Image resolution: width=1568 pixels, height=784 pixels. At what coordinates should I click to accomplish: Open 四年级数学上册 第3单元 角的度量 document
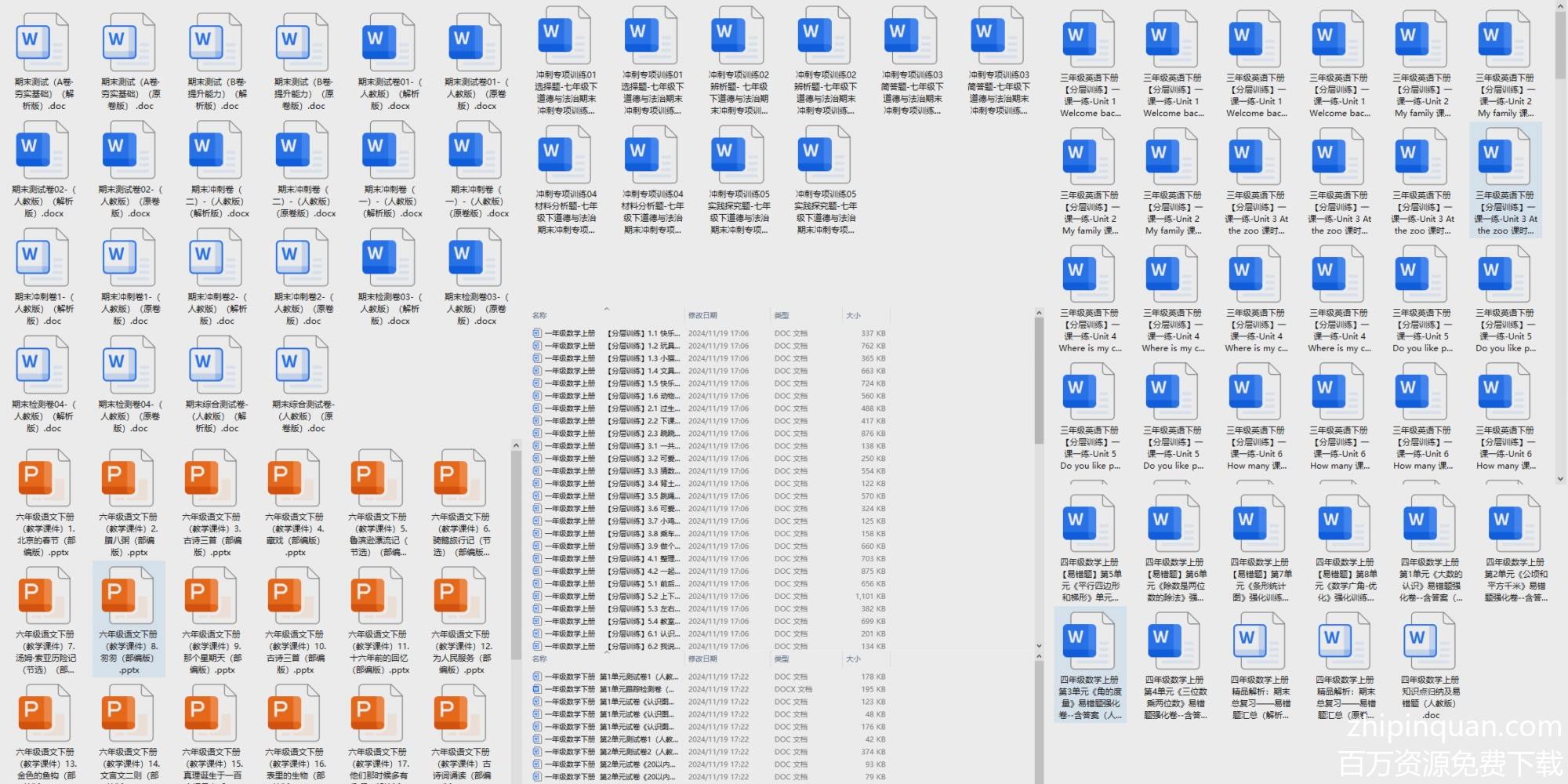pos(1090,665)
